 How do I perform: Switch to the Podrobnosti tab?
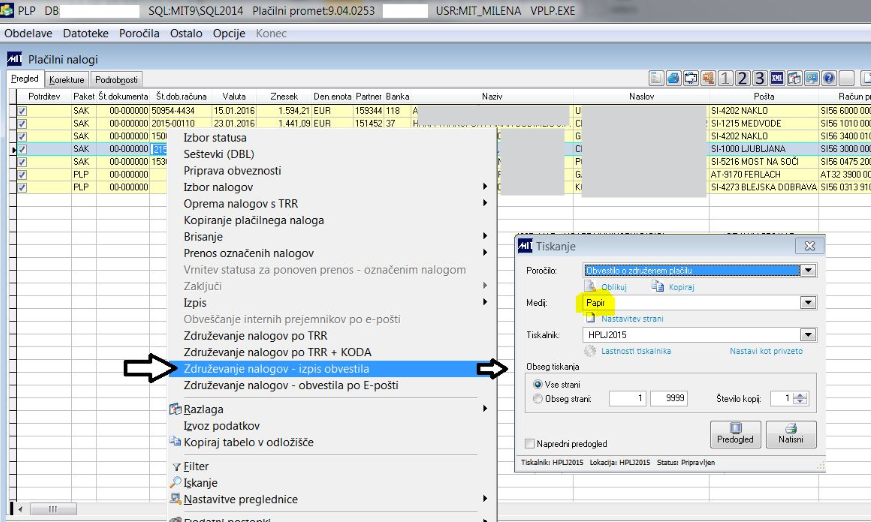coord(116,79)
